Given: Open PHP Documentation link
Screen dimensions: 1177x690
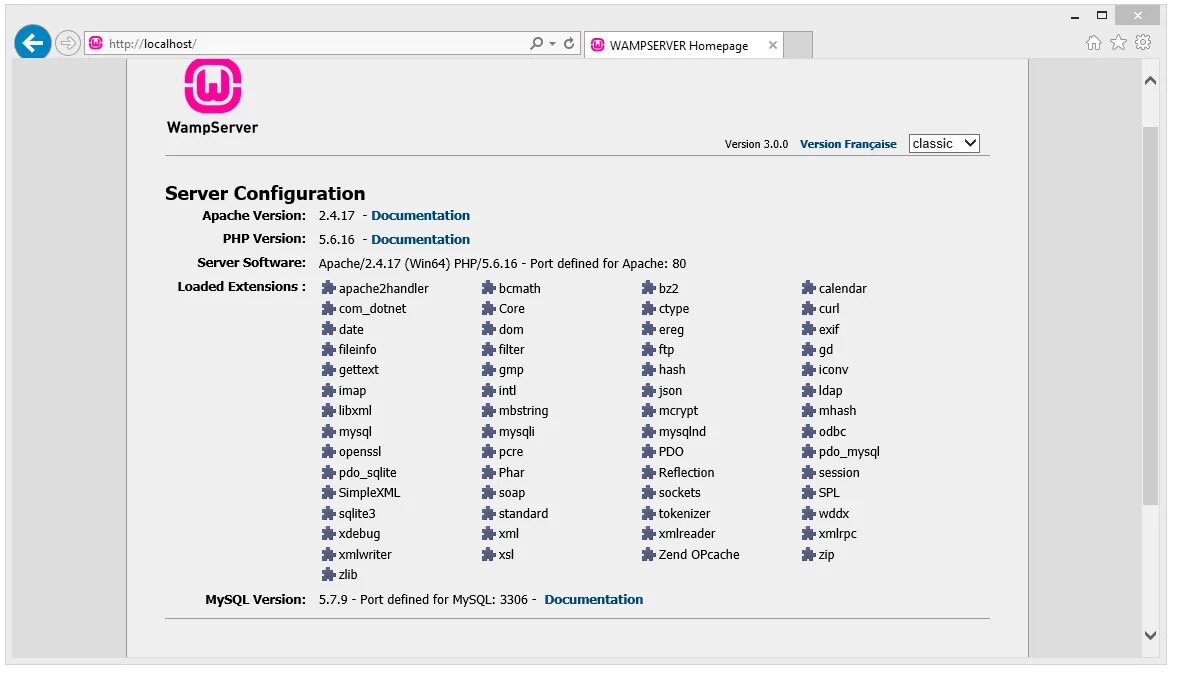Looking at the screenshot, I should coord(420,240).
